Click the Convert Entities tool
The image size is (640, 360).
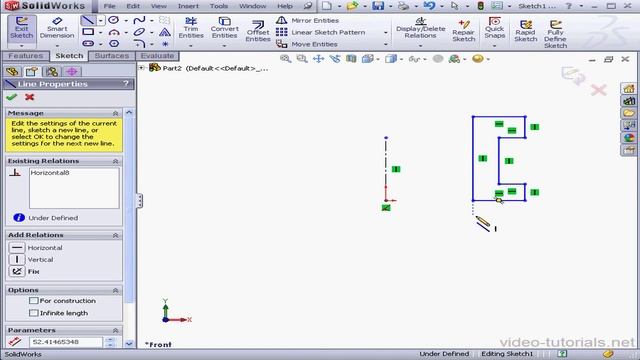[224, 28]
